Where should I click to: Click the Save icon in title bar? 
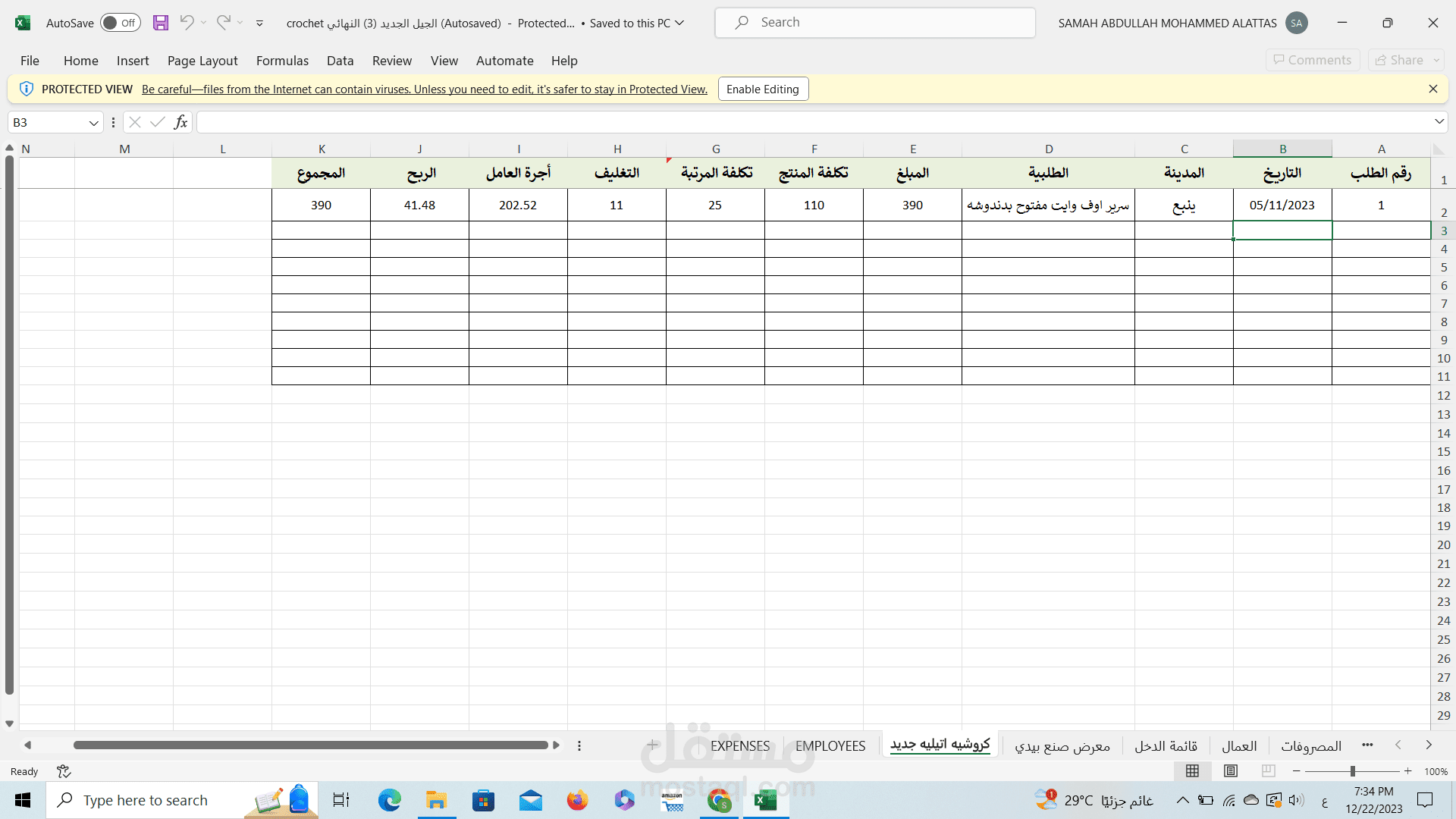click(x=160, y=23)
